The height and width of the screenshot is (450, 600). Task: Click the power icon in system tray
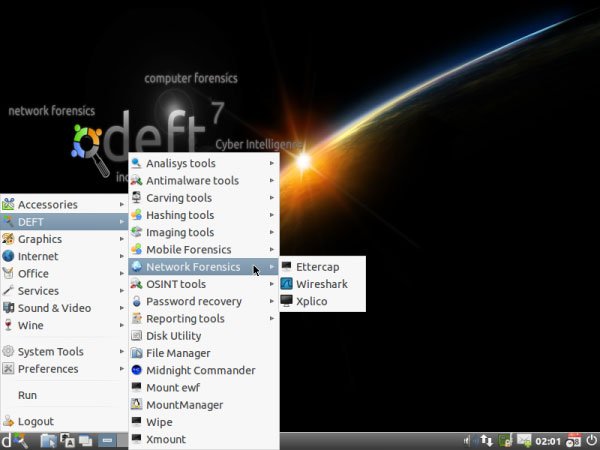592,441
